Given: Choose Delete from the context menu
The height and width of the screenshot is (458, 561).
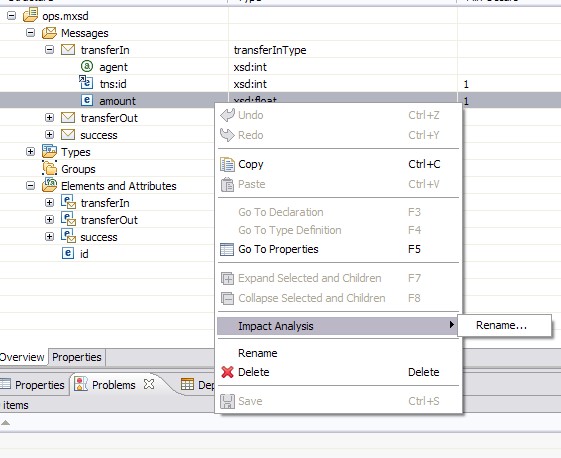Looking at the screenshot, I should coord(338,372).
